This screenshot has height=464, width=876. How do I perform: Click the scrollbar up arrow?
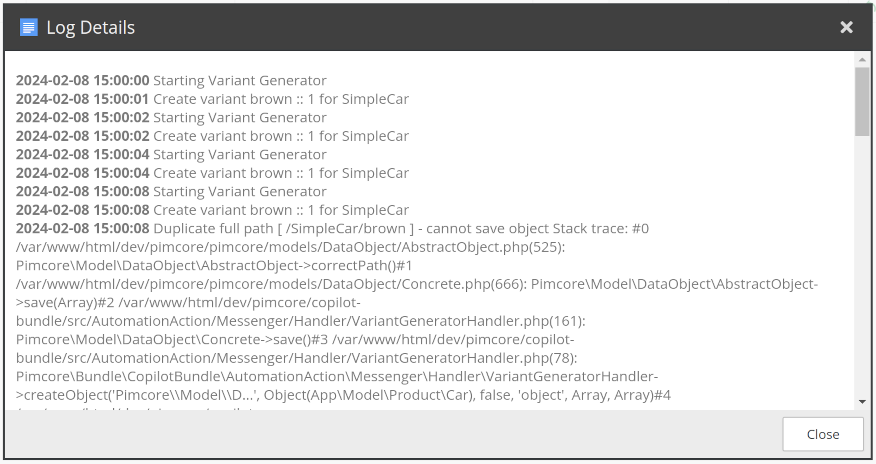[862, 59]
